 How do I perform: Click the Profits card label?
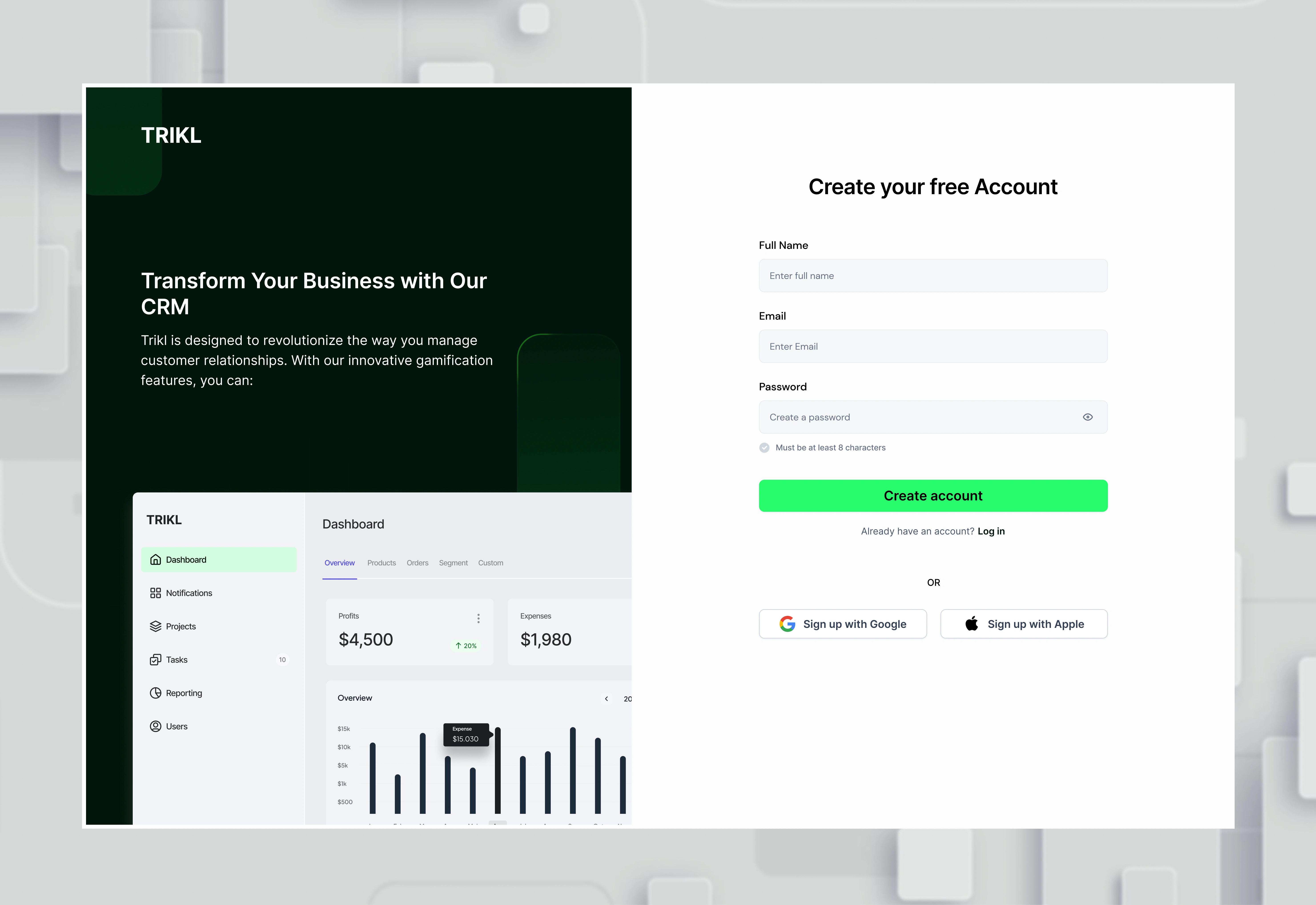pos(349,616)
